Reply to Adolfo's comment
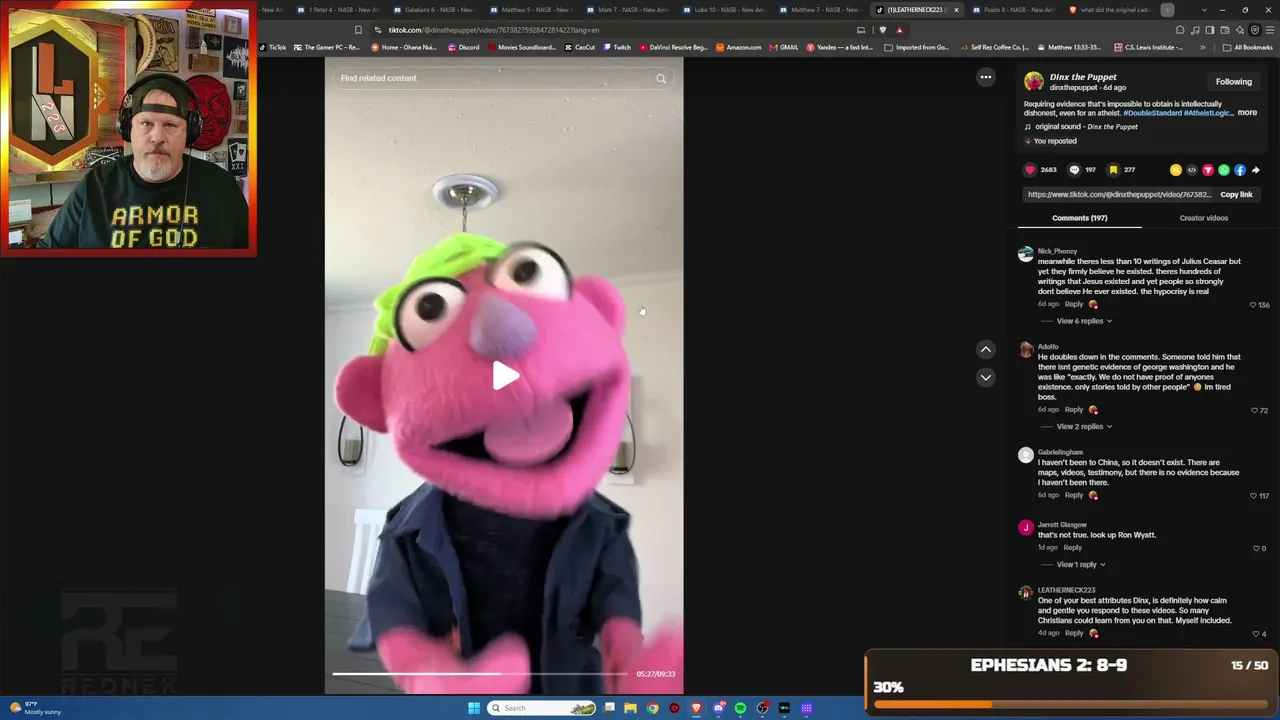The height and width of the screenshot is (720, 1280). point(1073,409)
